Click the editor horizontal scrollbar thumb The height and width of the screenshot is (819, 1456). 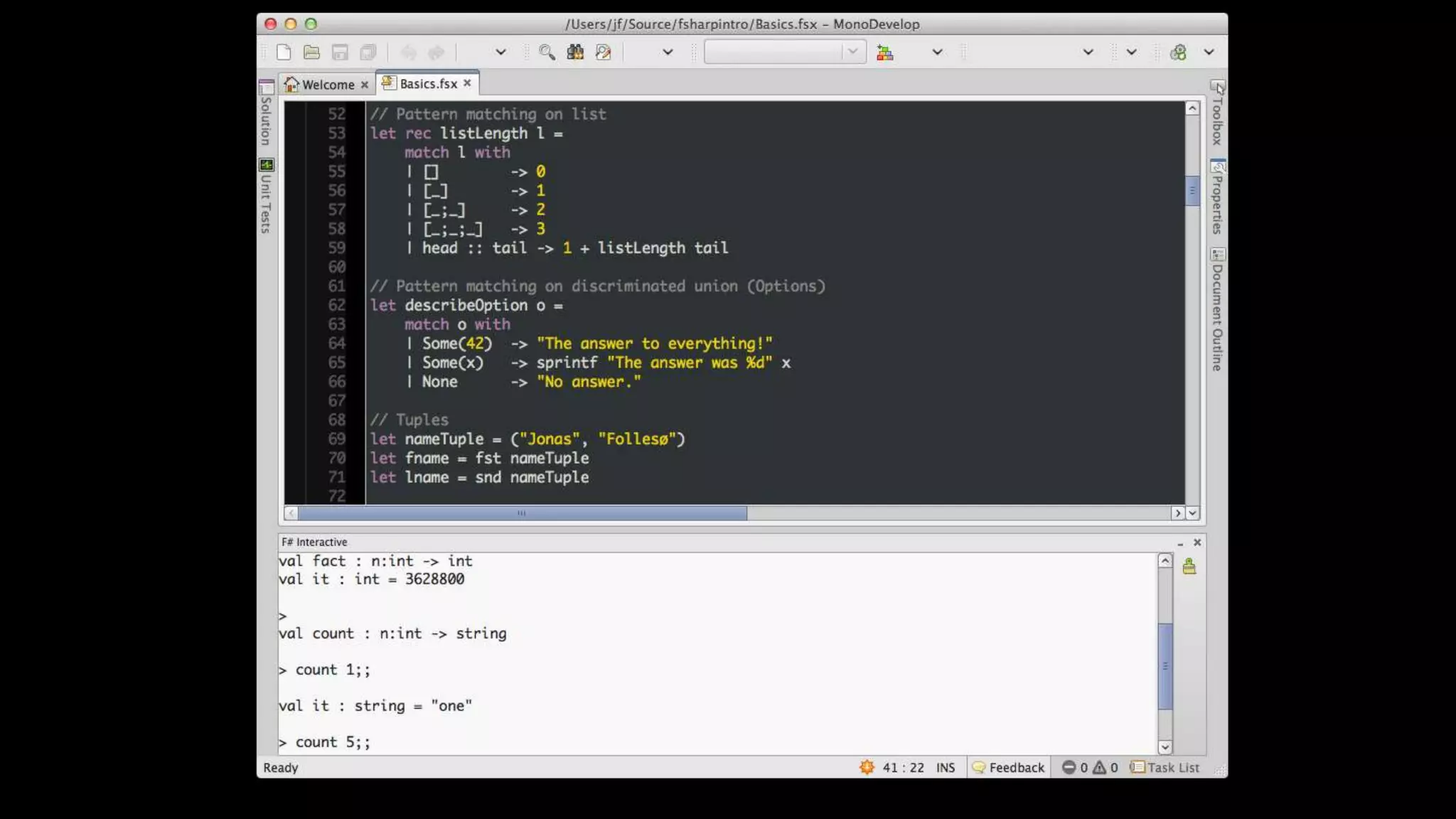[x=522, y=513]
